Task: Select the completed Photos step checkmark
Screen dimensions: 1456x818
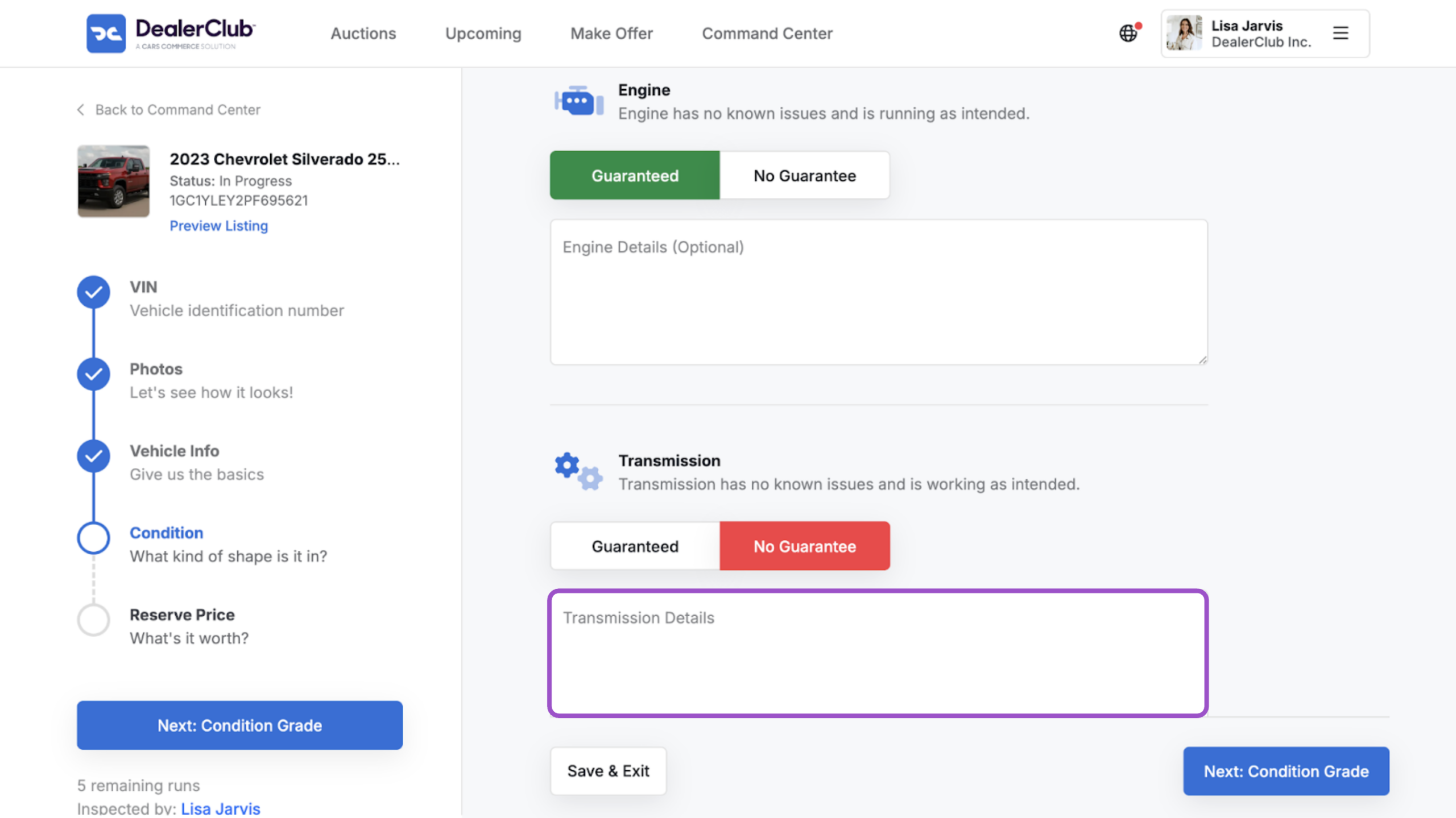Action: pos(93,374)
